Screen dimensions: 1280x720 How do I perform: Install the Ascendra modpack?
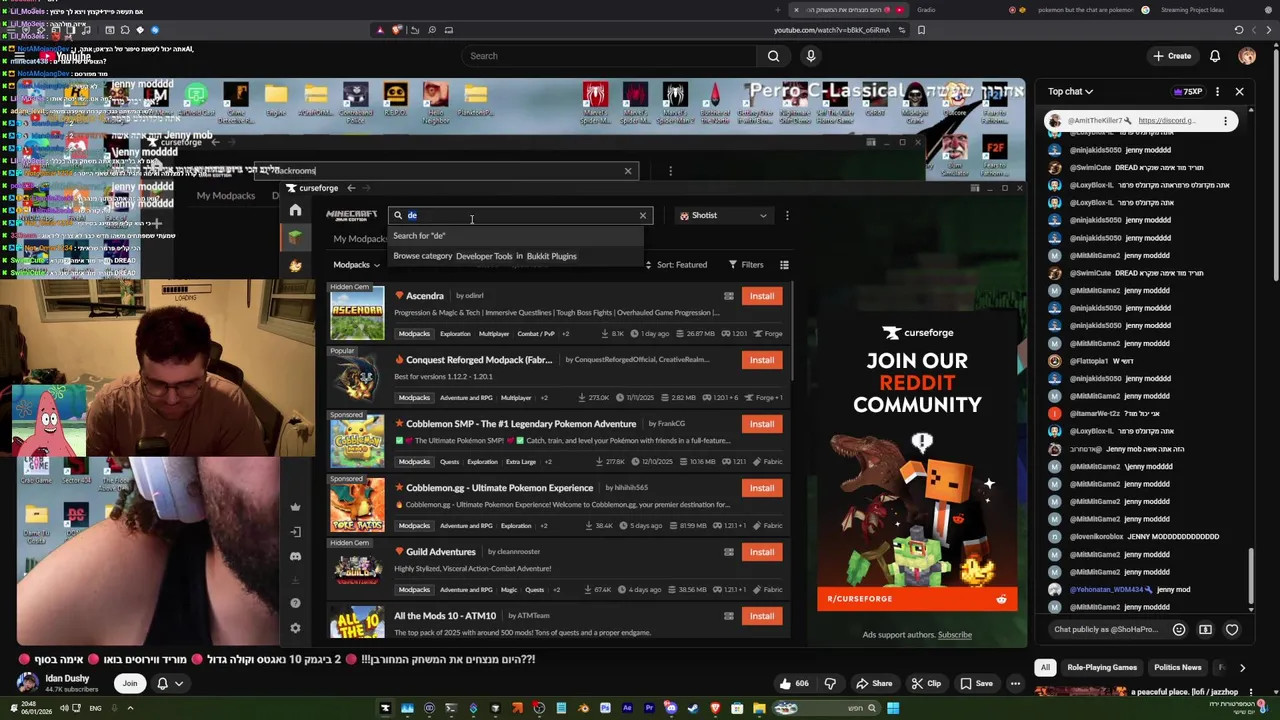[x=762, y=296]
